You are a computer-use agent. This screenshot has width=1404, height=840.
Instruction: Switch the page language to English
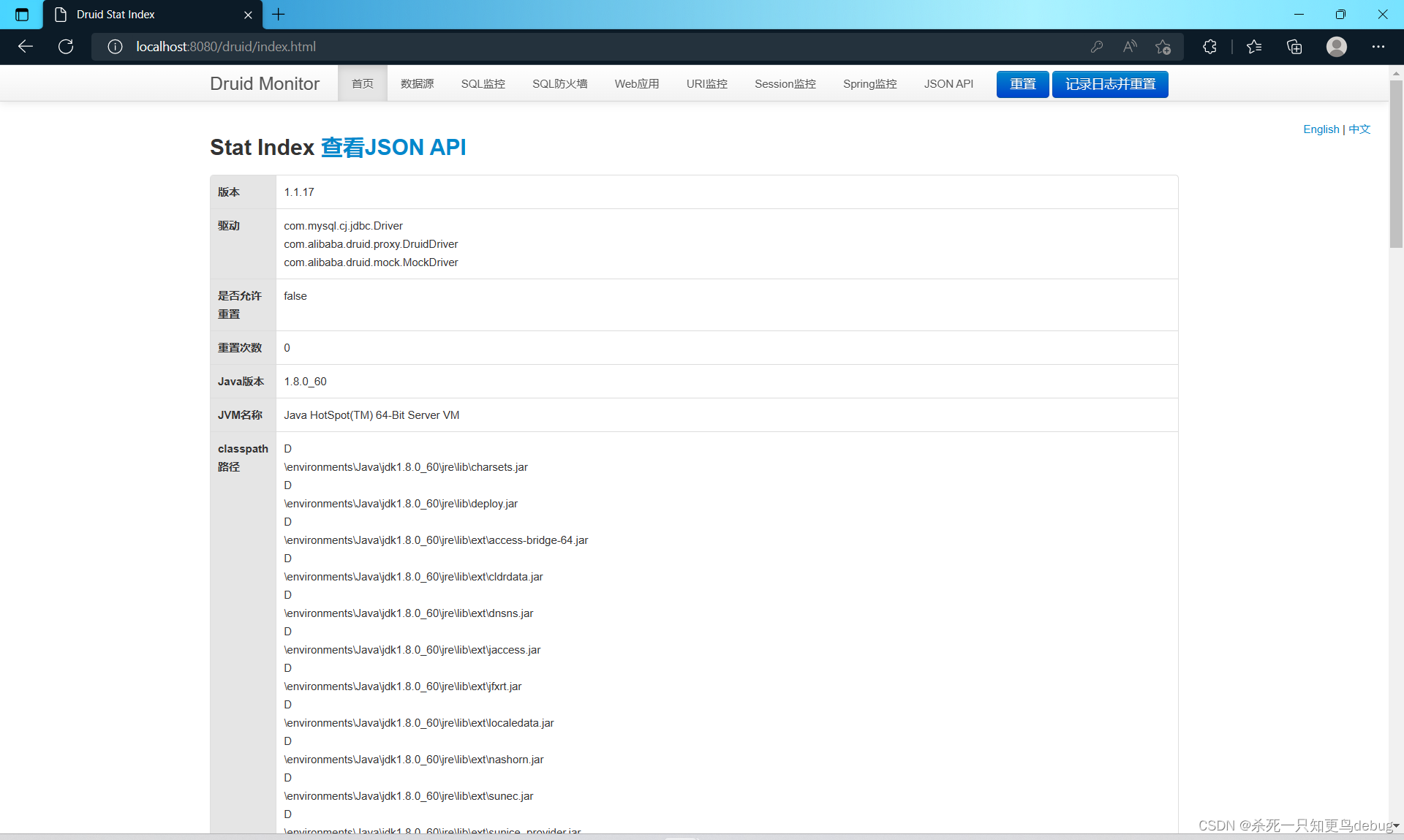point(1321,129)
